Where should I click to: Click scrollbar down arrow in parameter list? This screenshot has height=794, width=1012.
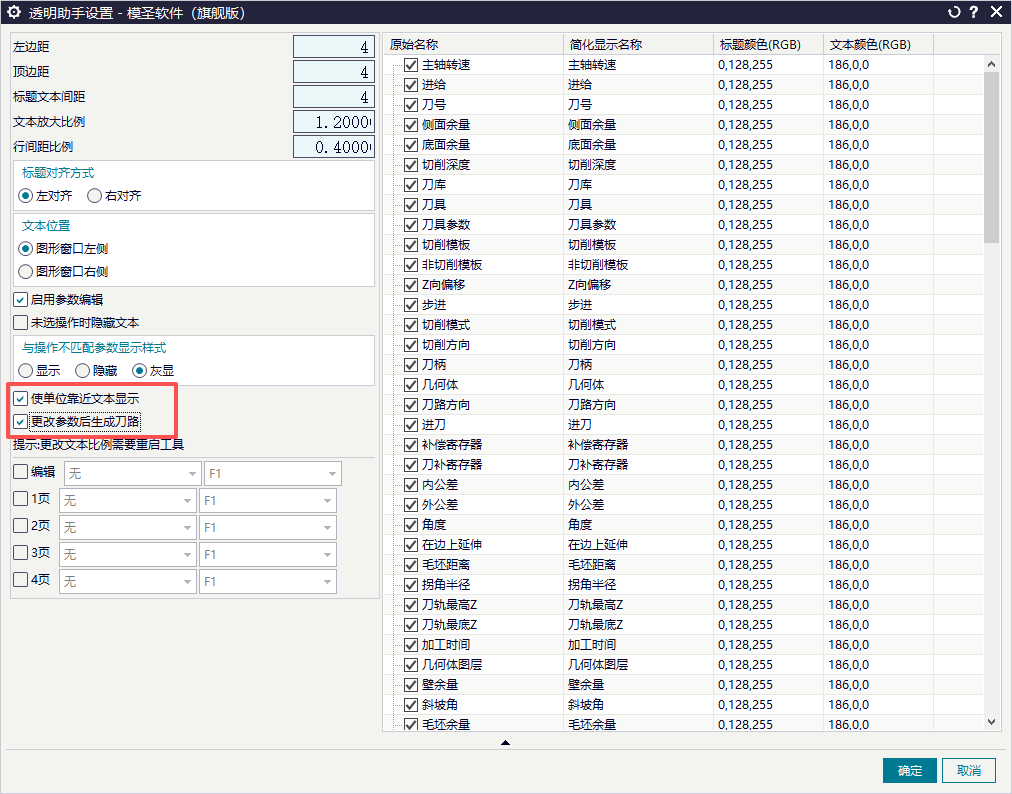pos(991,722)
